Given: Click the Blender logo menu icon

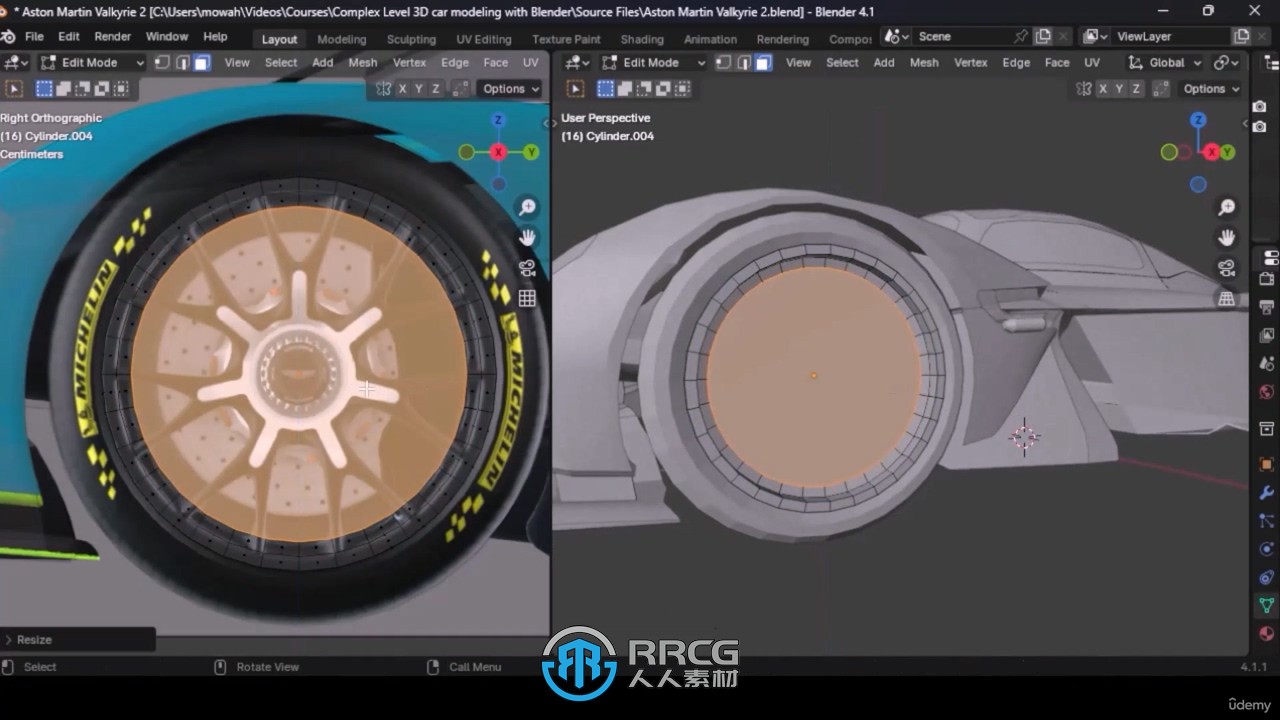Looking at the screenshot, I should coord(9,36).
